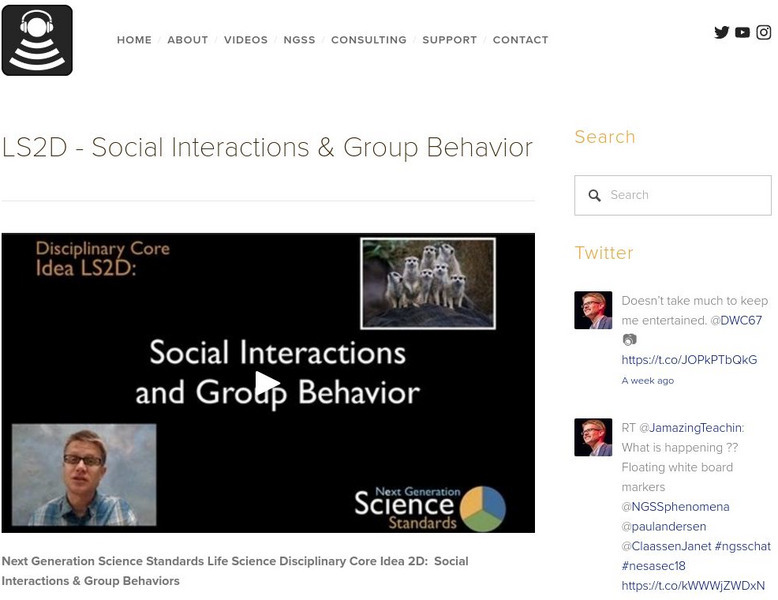Open the #ngsschat hashtag

click(x=743, y=546)
